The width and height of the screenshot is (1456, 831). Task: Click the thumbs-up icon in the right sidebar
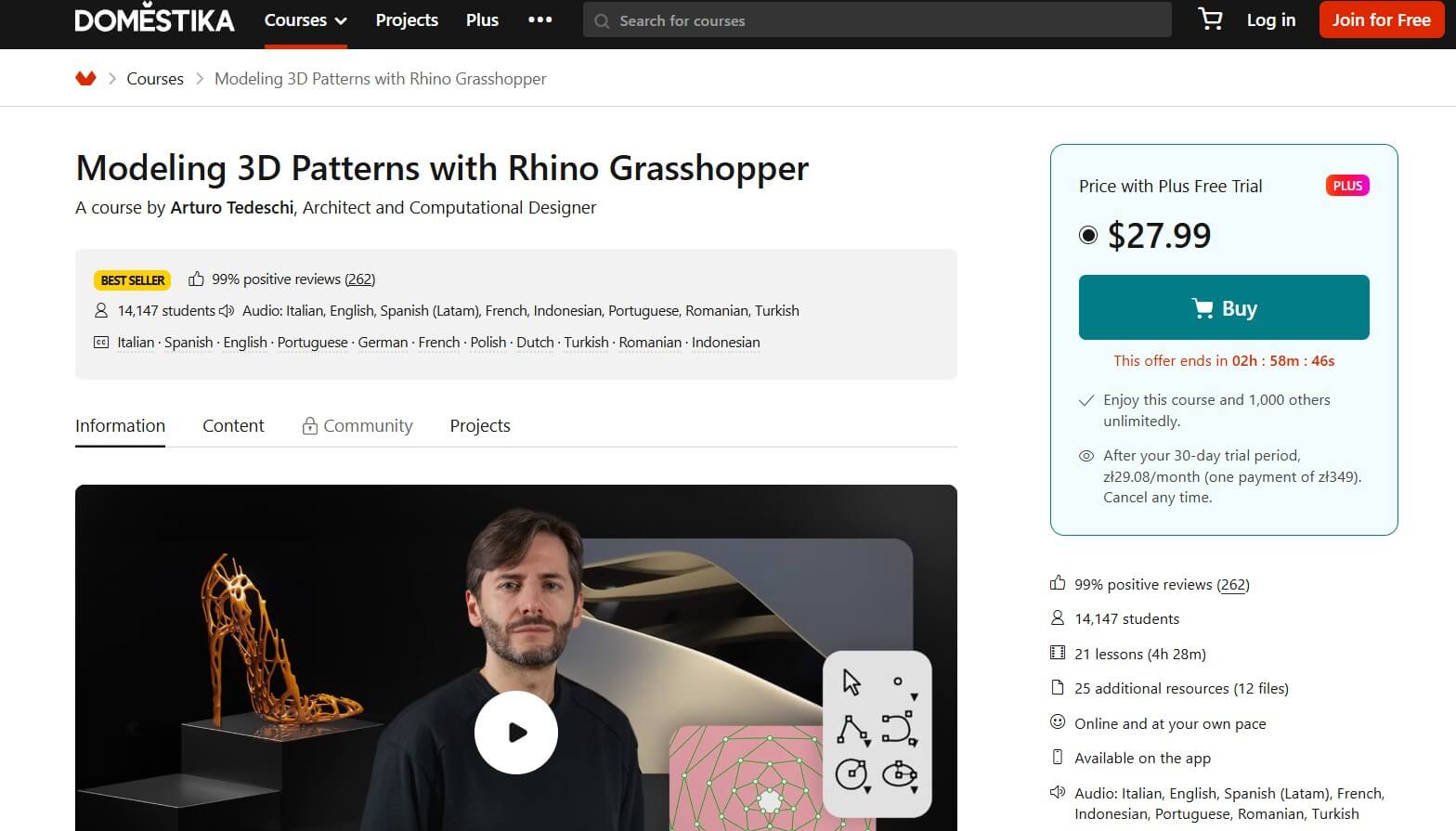(x=1058, y=583)
